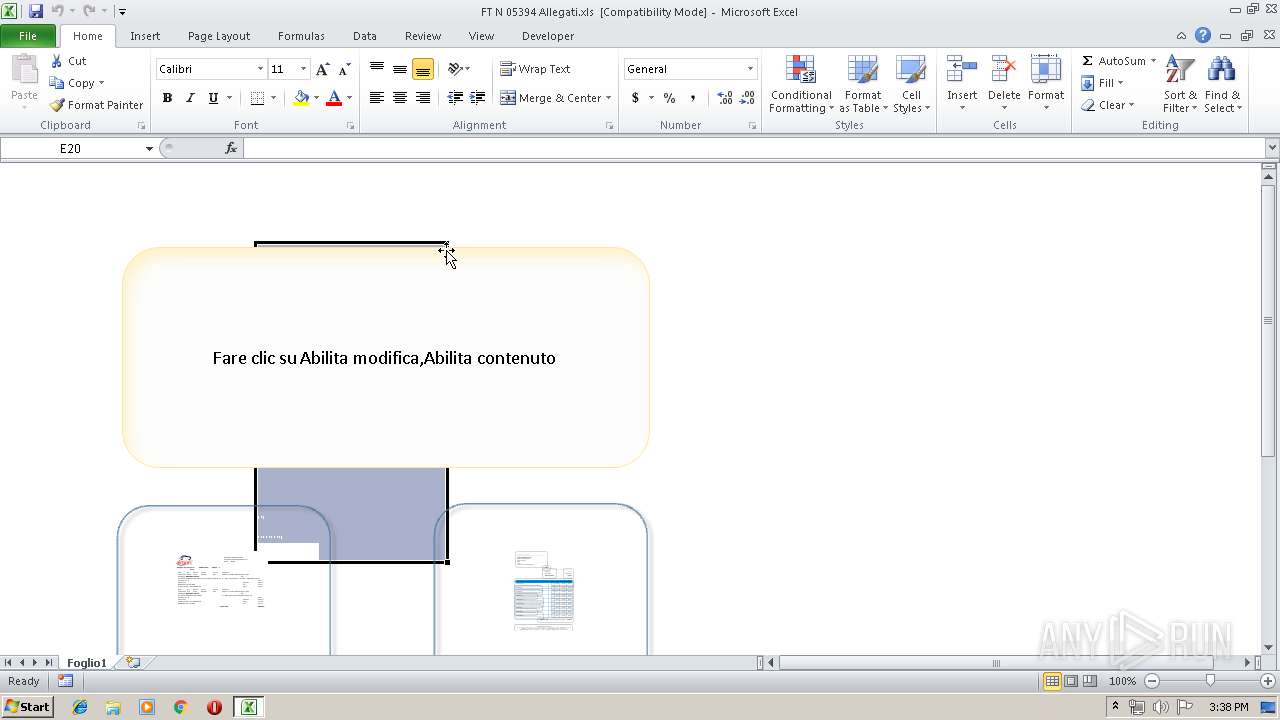Apply cell borders button

(257, 98)
